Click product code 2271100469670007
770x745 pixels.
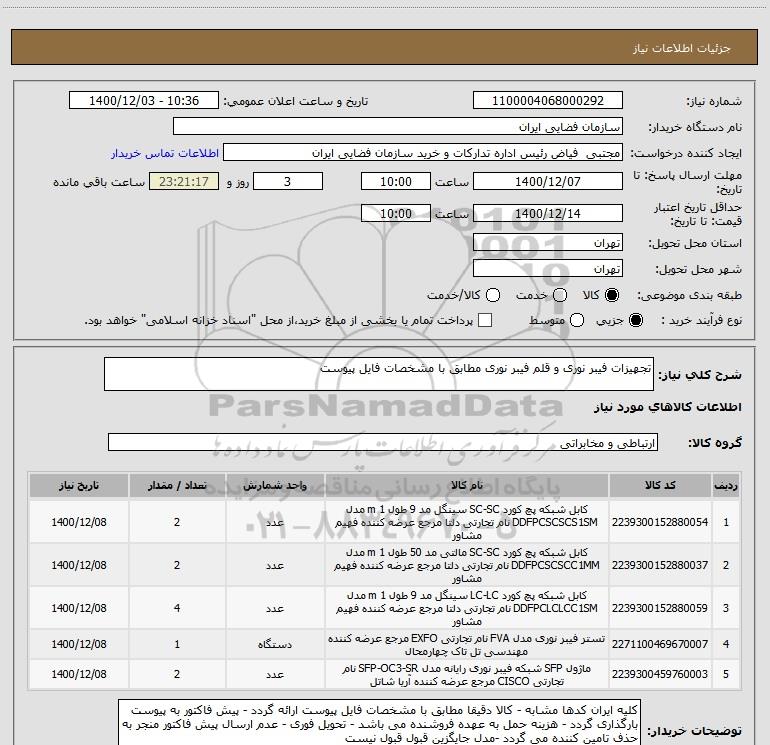pyautogui.click(x=660, y=644)
